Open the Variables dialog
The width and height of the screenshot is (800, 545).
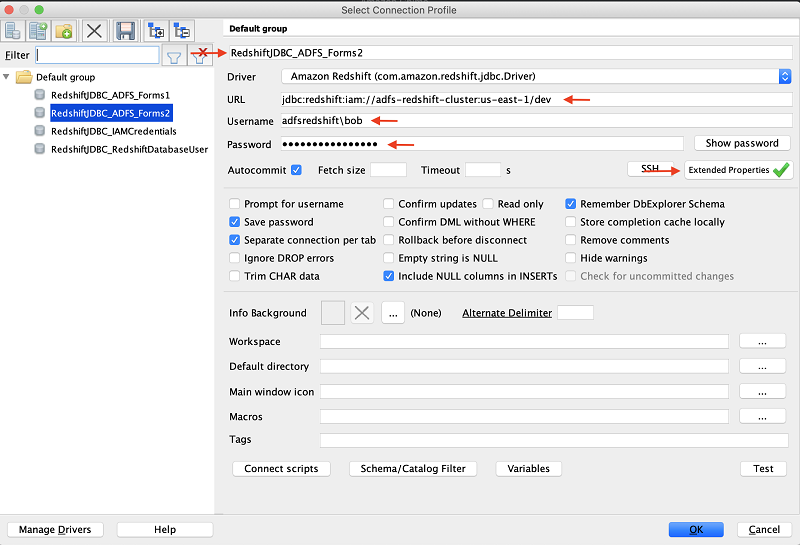click(x=529, y=468)
